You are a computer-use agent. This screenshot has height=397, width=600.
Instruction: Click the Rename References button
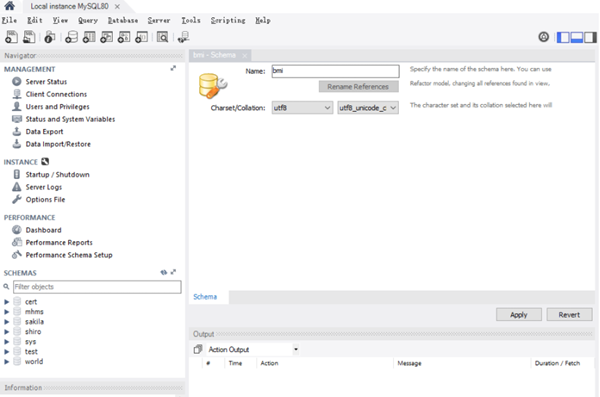(x=358, y=87)
